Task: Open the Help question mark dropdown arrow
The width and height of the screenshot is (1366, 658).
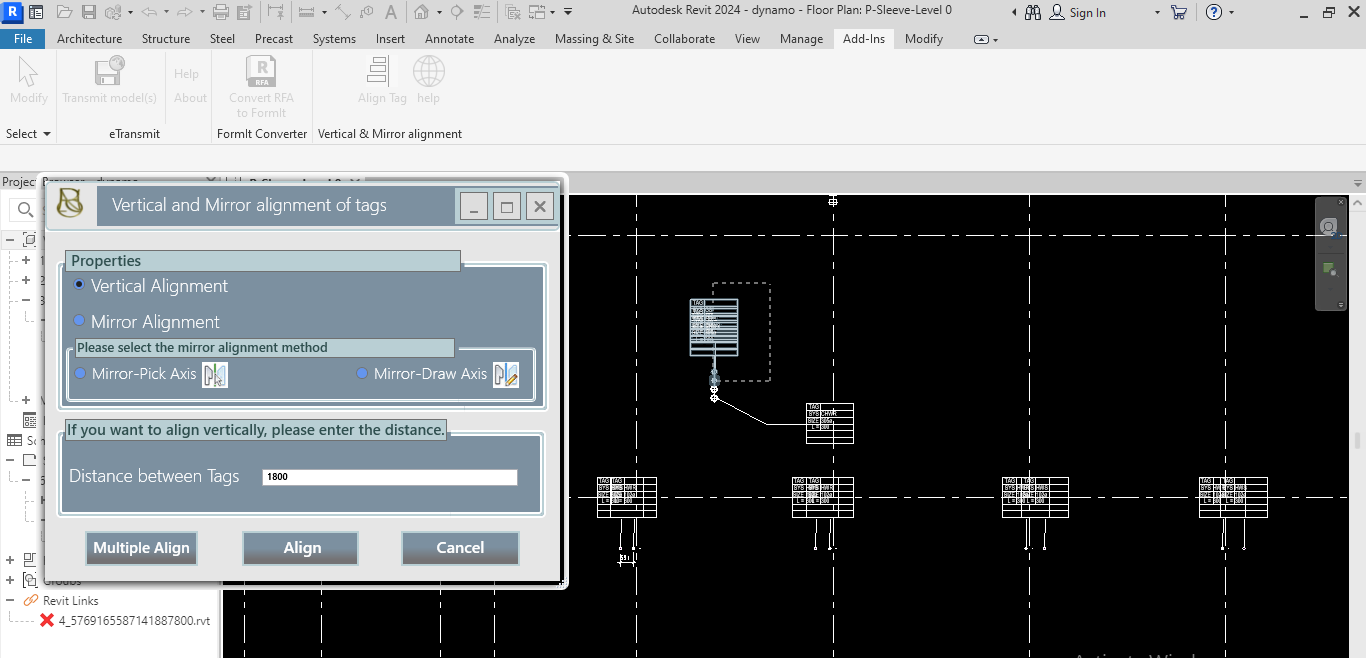Action: (x=1231, y=13)
